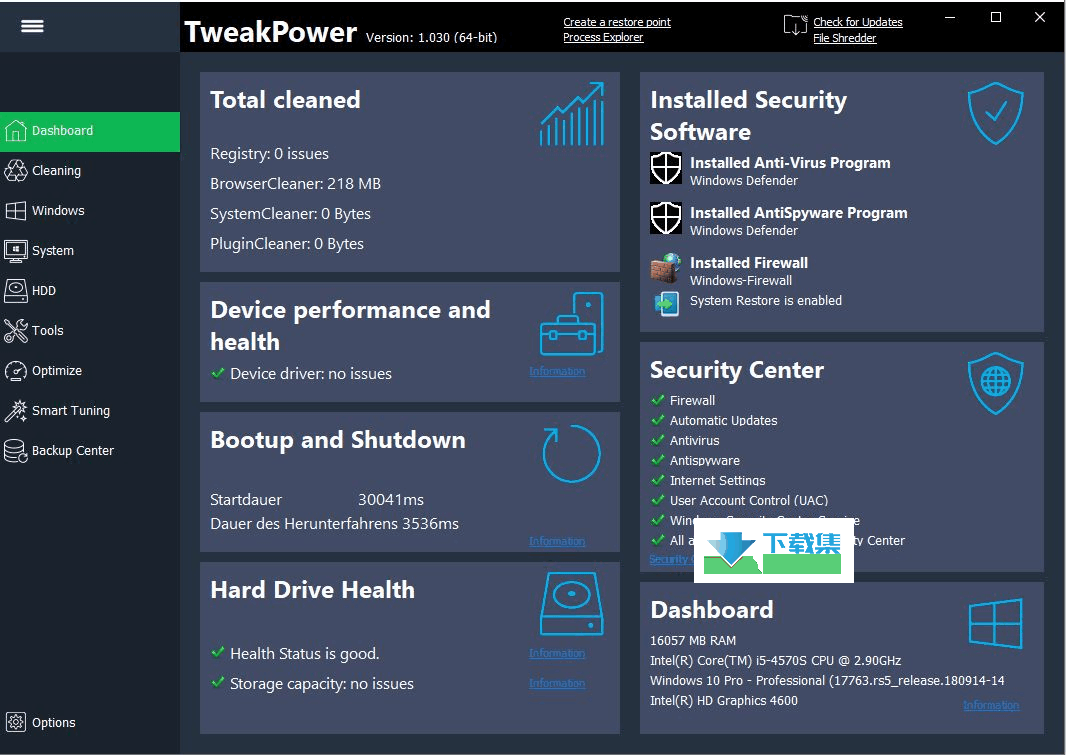Click the File Shredder link
1066x755 pixels.
click(x=844, y=38)
